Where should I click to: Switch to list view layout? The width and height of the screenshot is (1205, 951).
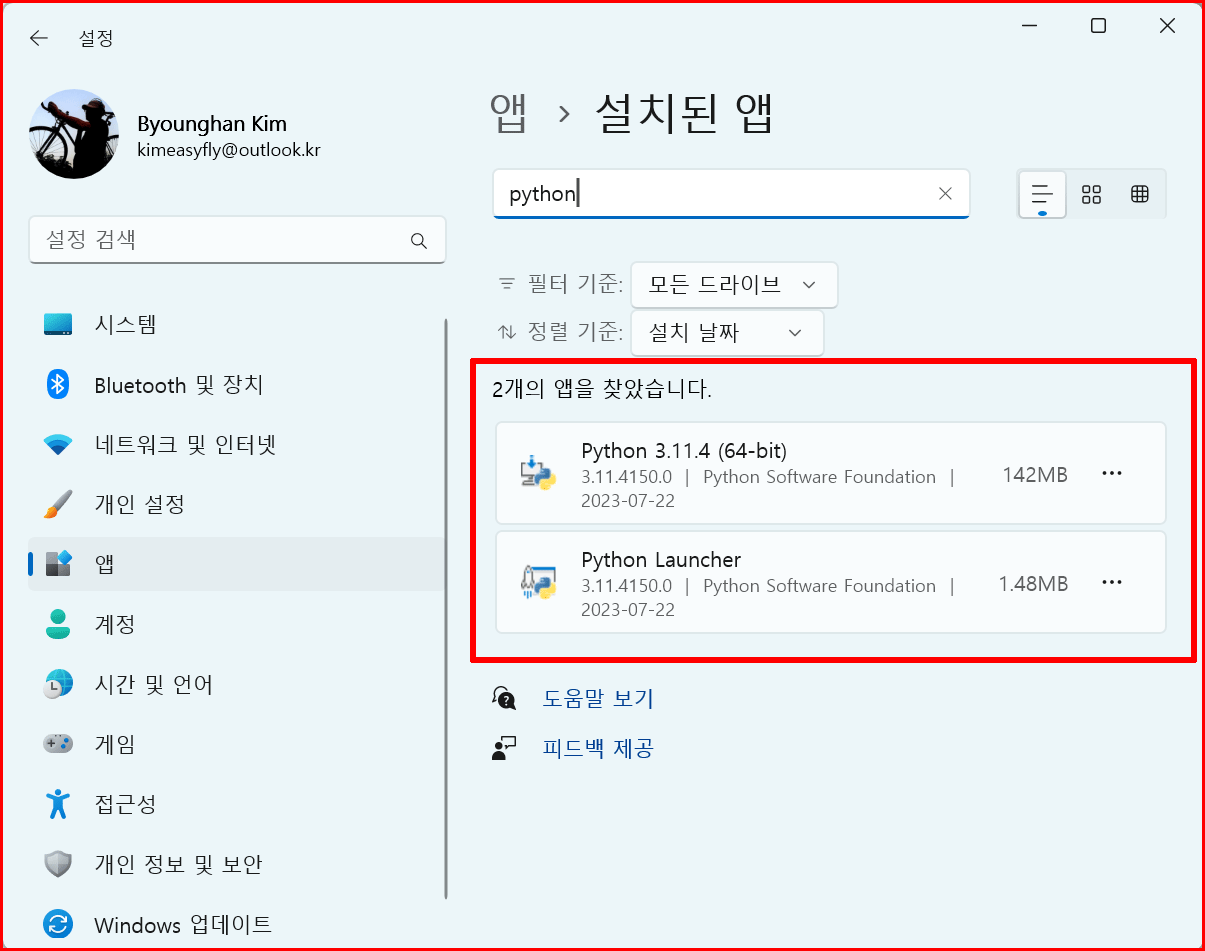click(x=1042, y=194)
